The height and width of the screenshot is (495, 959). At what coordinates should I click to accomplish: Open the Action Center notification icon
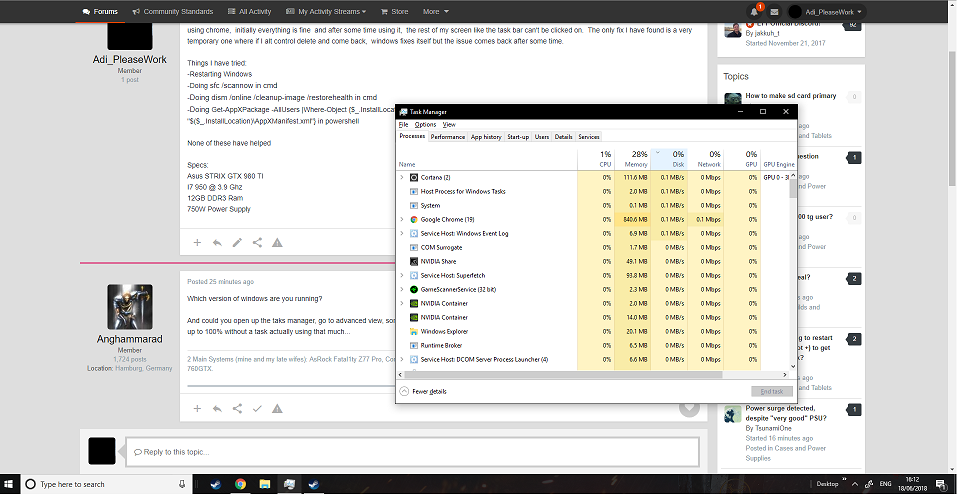pos(941,484)
